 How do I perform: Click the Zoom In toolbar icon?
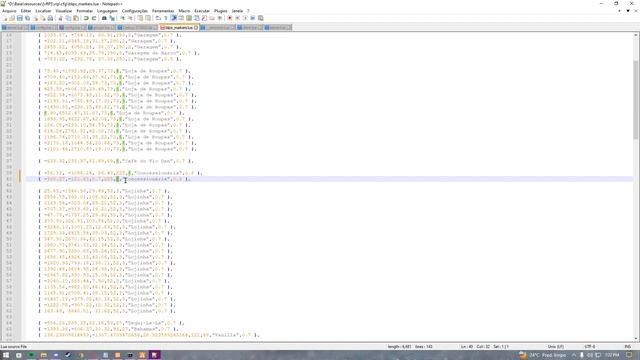[x=122, y=18]
